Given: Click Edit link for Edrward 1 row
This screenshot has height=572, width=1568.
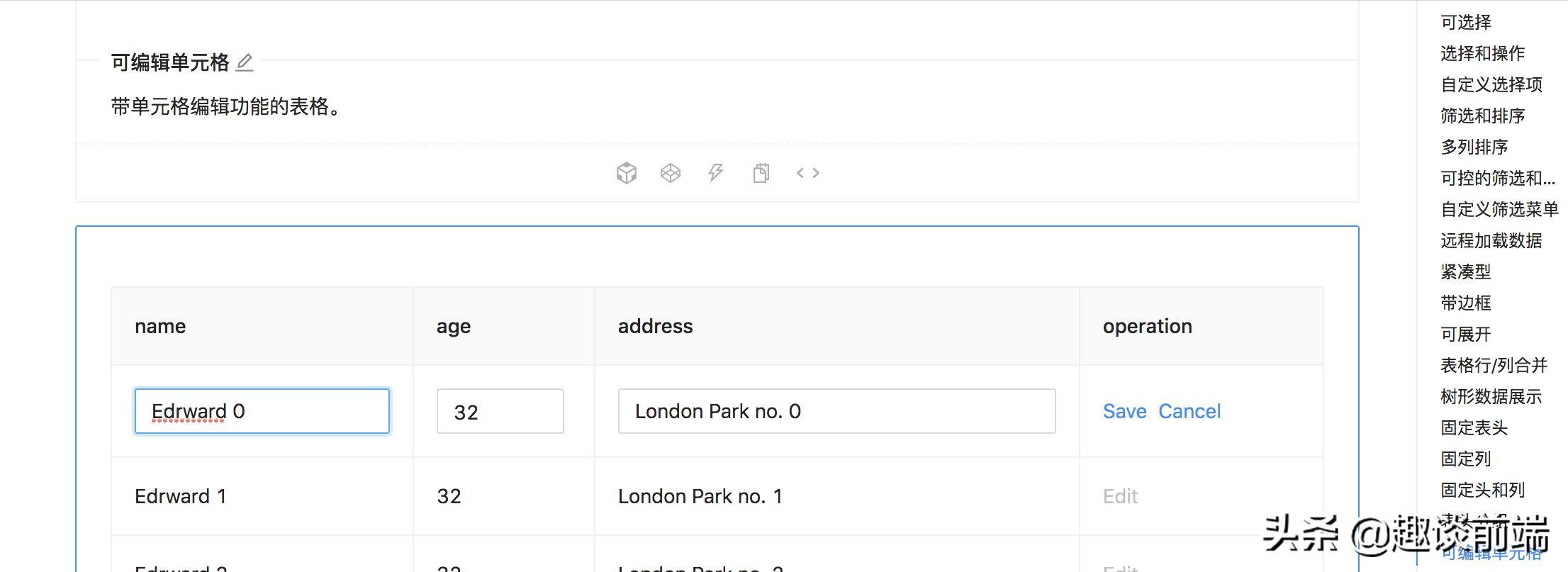Looking at the screenshot, I should pyautogui.click(x=1120, y=496).
